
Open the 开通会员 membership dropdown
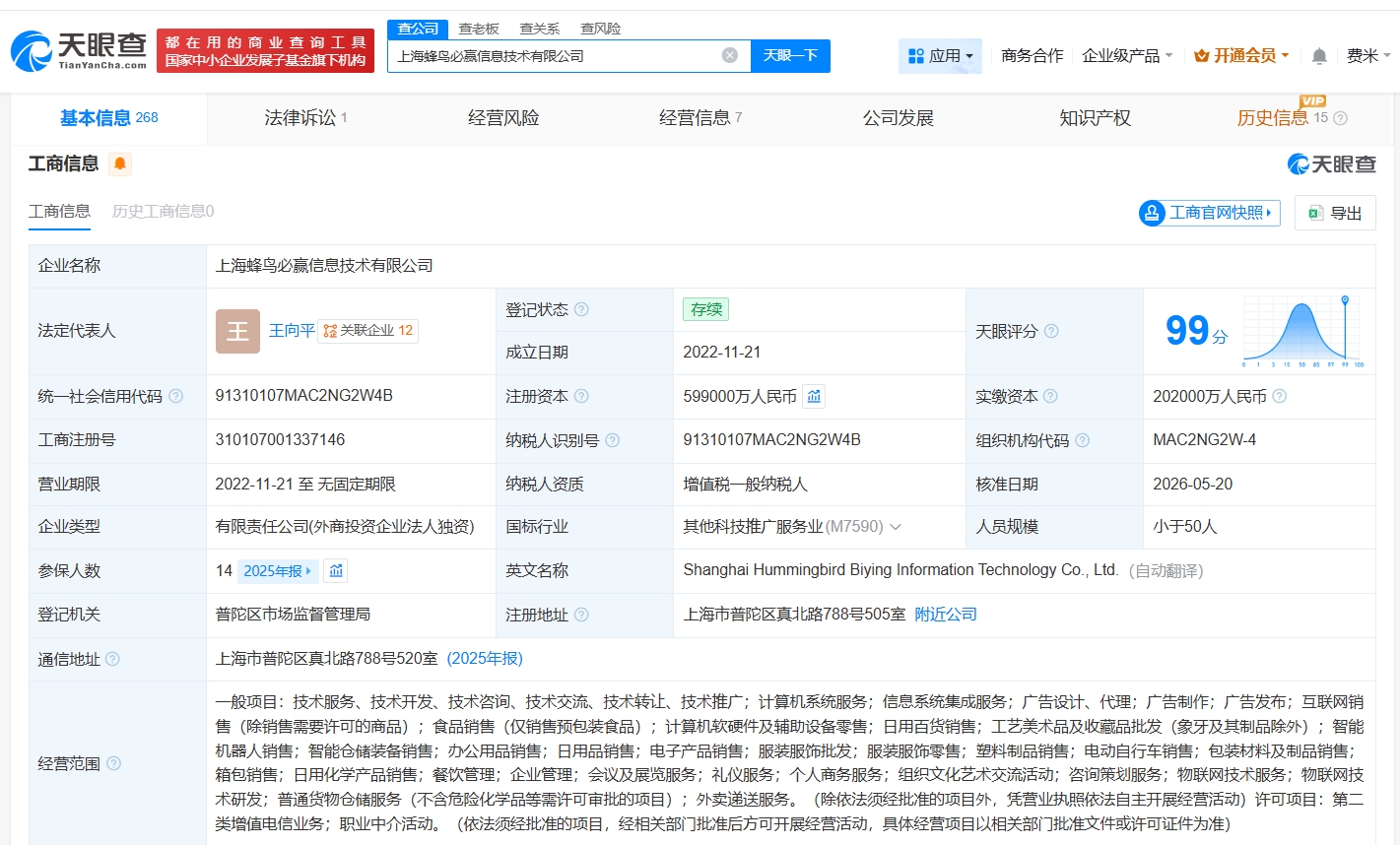[1240, 56]
